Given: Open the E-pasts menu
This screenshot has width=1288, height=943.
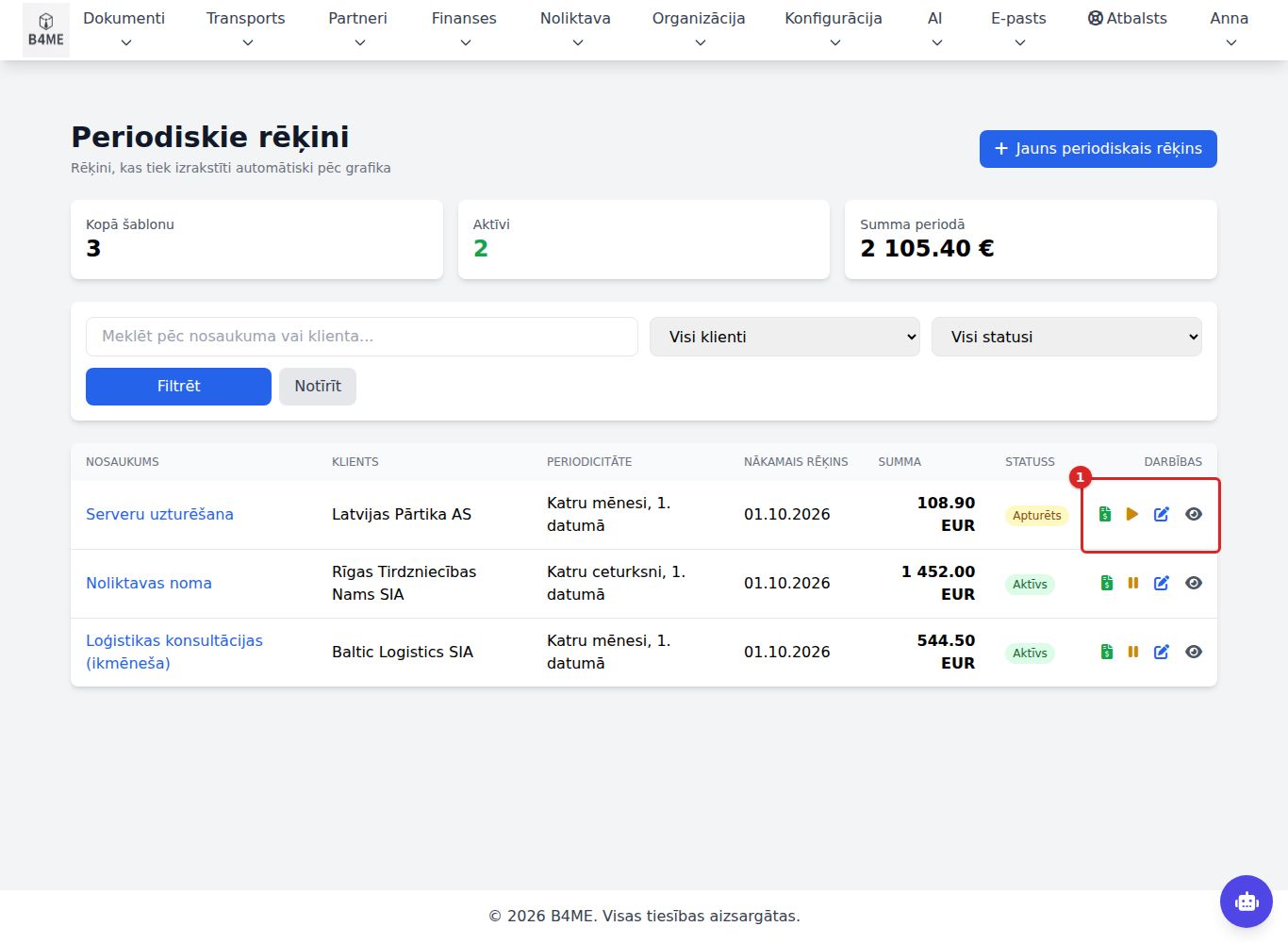Looking at the screenshot, I should point(1018,29).
